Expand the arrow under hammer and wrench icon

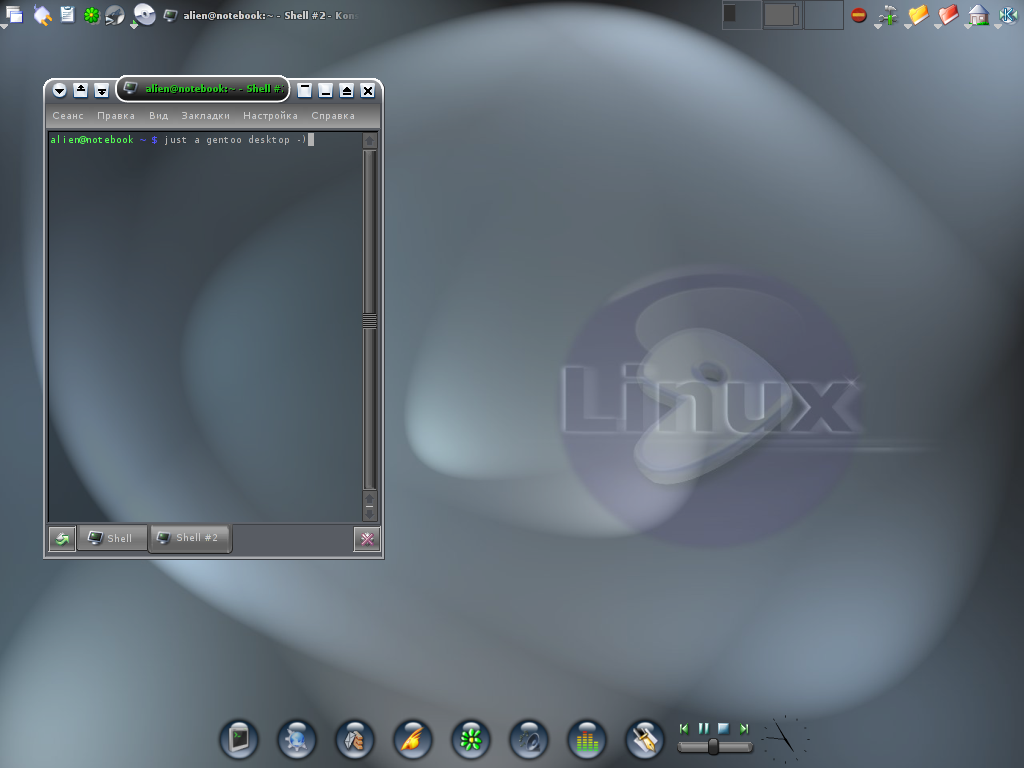[878, 27]
